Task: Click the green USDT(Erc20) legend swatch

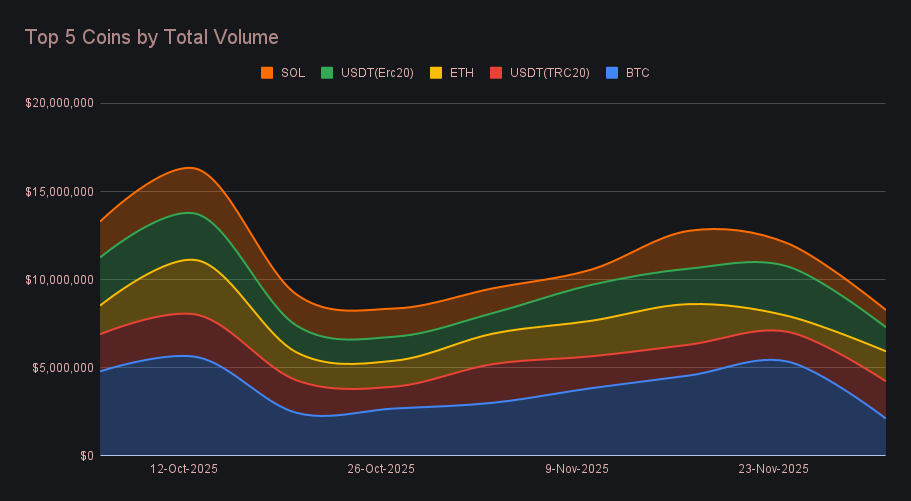Action: tap(327, 73)
